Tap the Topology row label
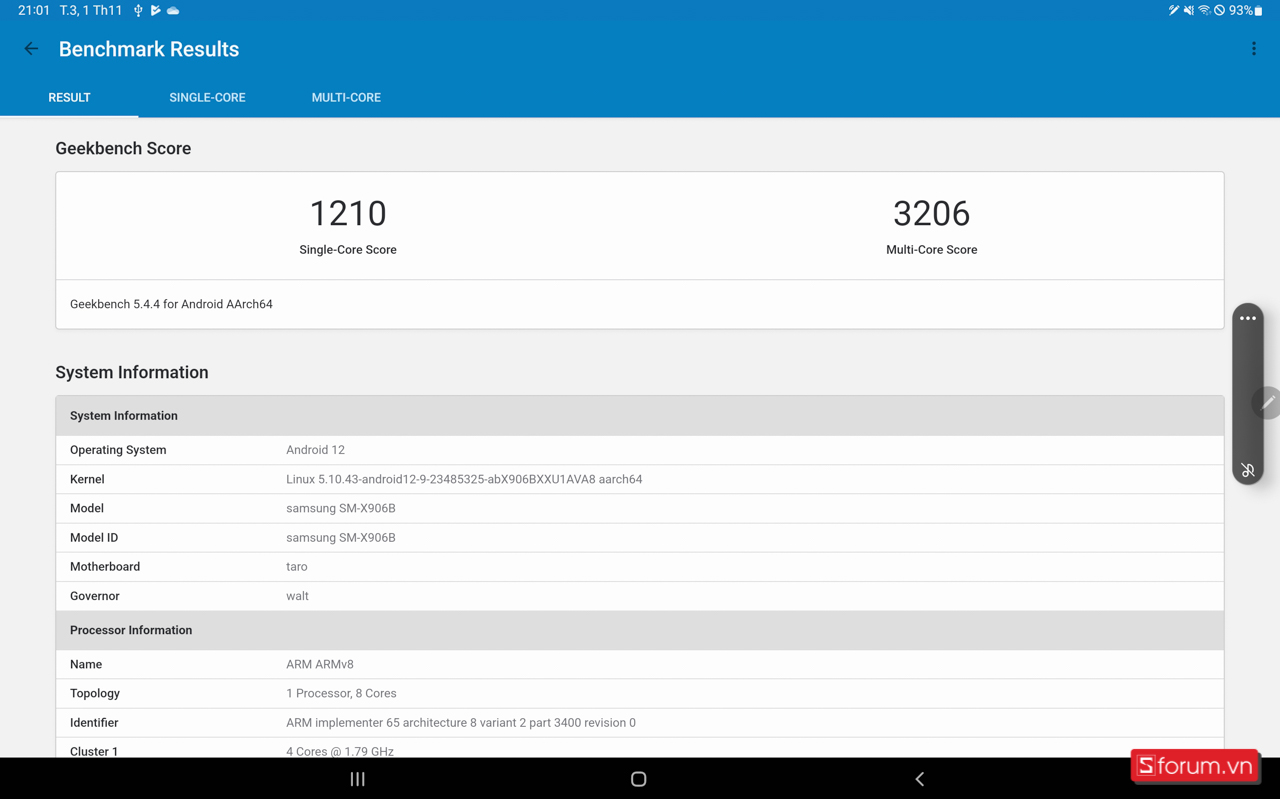The image size is (1280, 799). (95, 693)
